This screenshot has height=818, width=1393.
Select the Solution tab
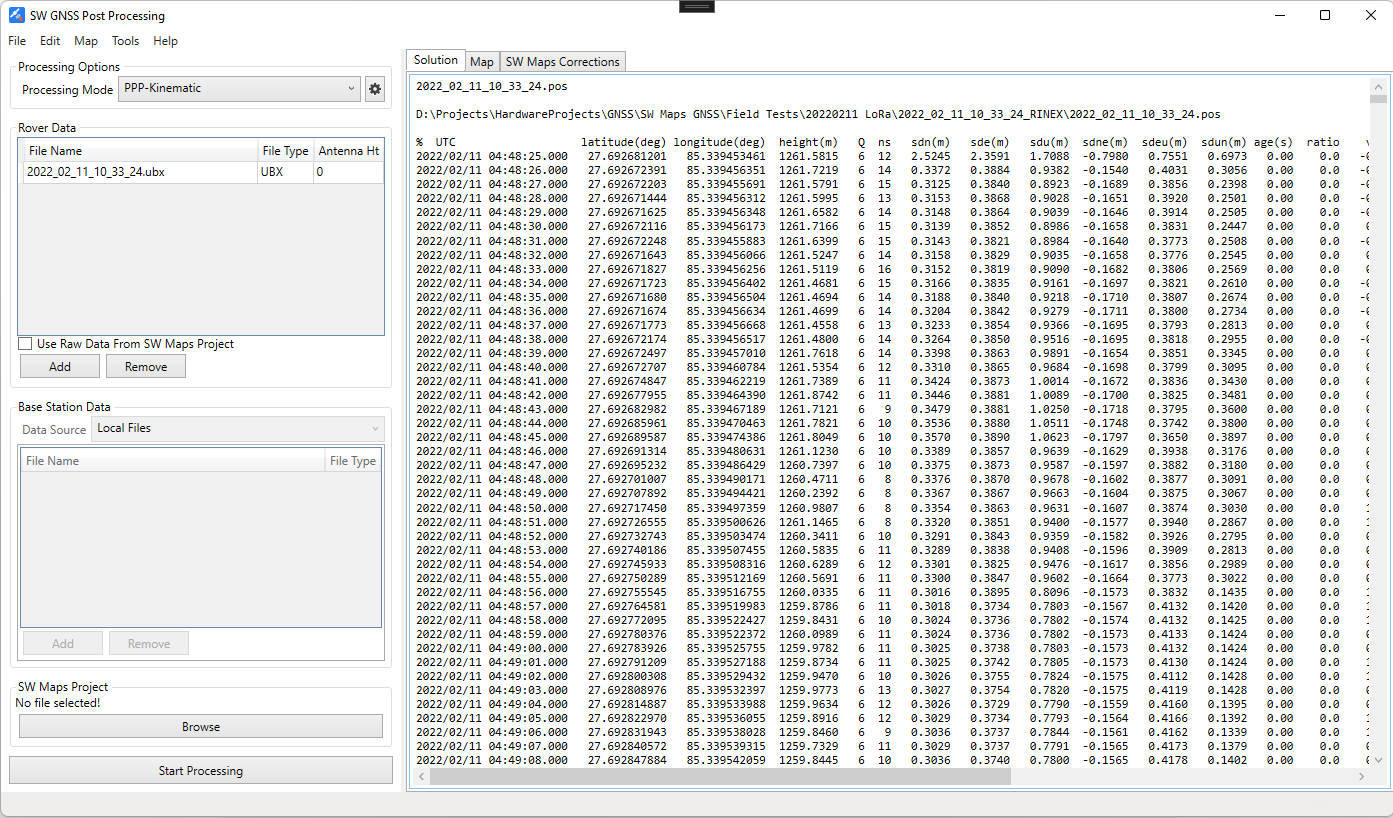(x=436, y=61)
